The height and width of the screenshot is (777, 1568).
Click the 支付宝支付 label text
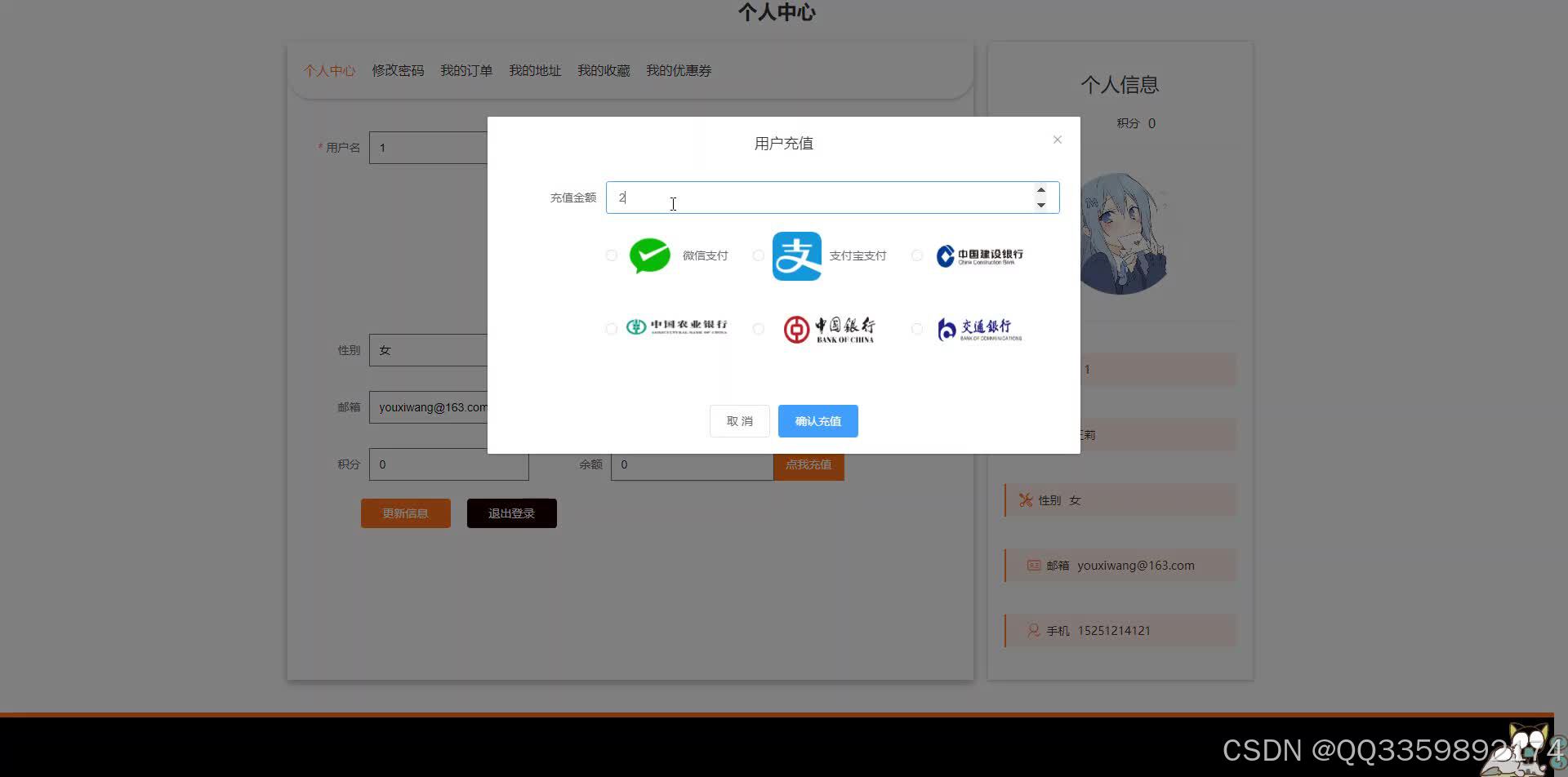point(858,255)
